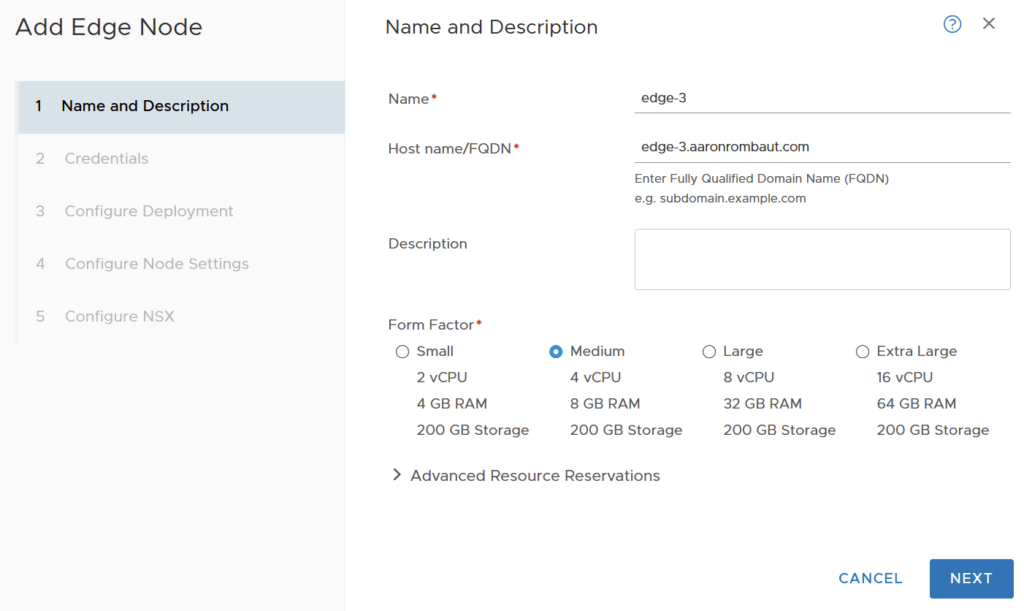Go to step 1 Name and Description

145,106
